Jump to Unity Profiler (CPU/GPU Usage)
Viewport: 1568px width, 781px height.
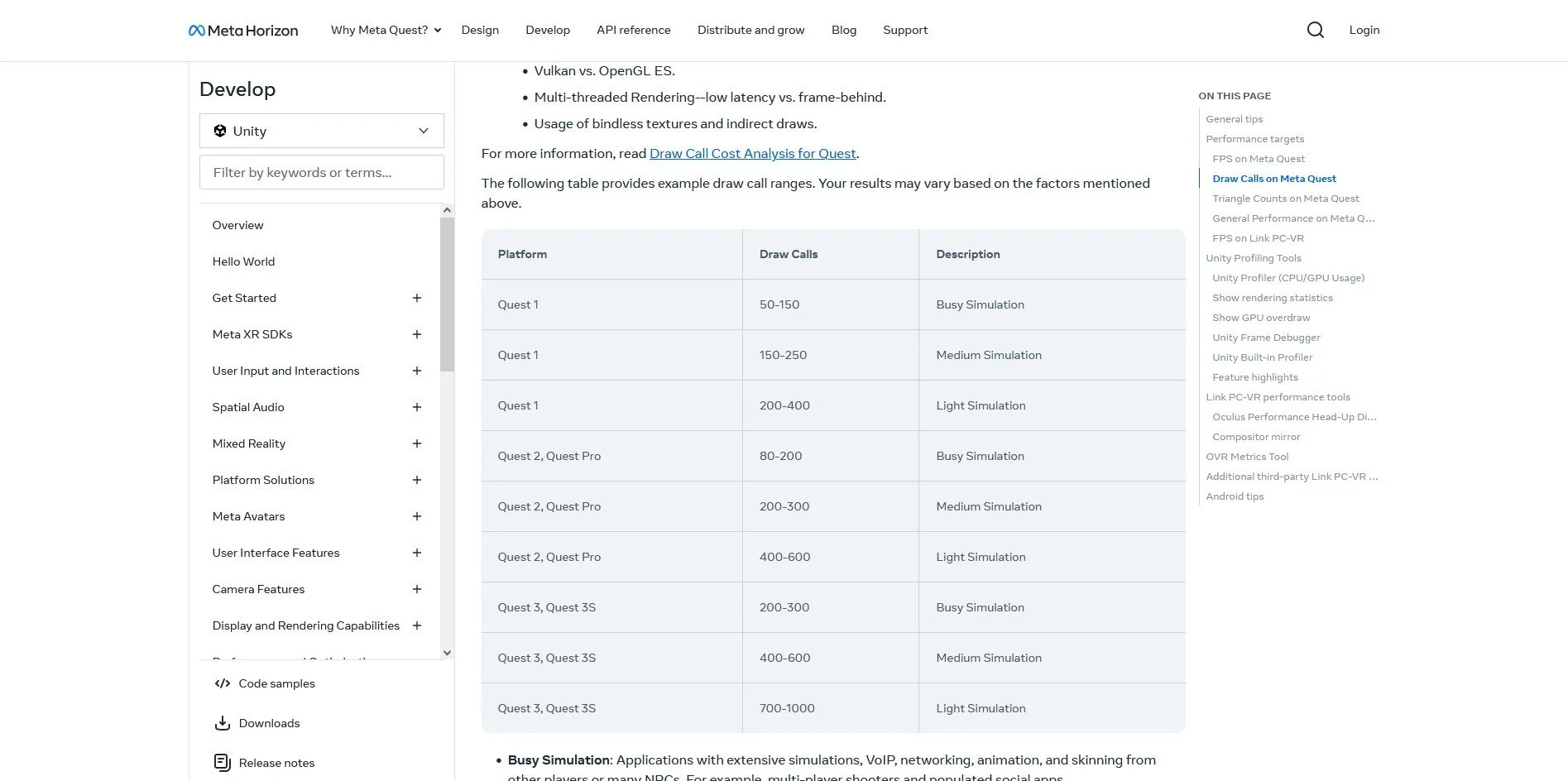(x=1288, y=278)
